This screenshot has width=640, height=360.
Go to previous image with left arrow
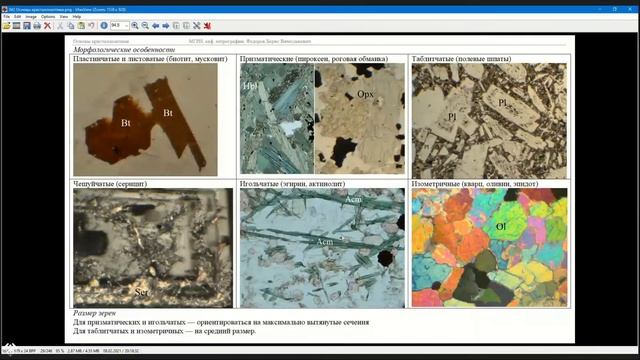pyautogui.click(x=156, y=26)
